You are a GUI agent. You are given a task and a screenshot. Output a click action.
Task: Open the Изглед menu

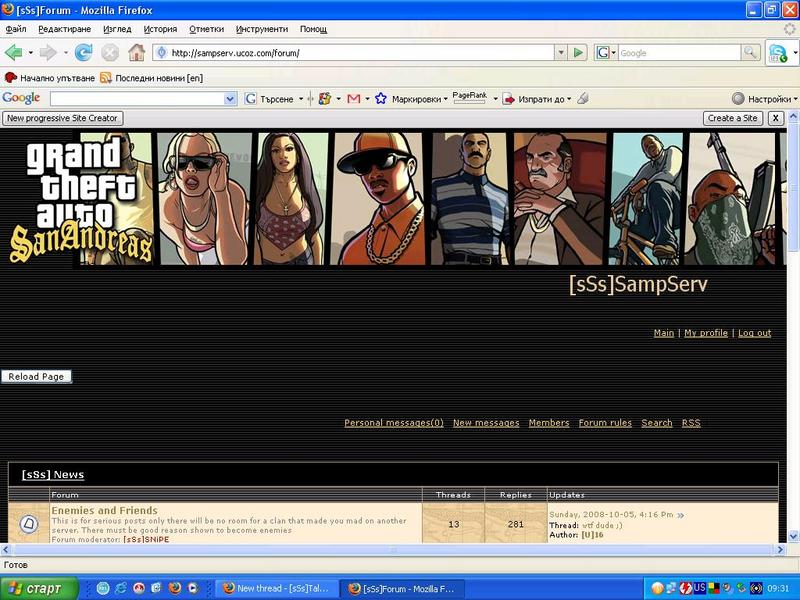coord(117,29)
